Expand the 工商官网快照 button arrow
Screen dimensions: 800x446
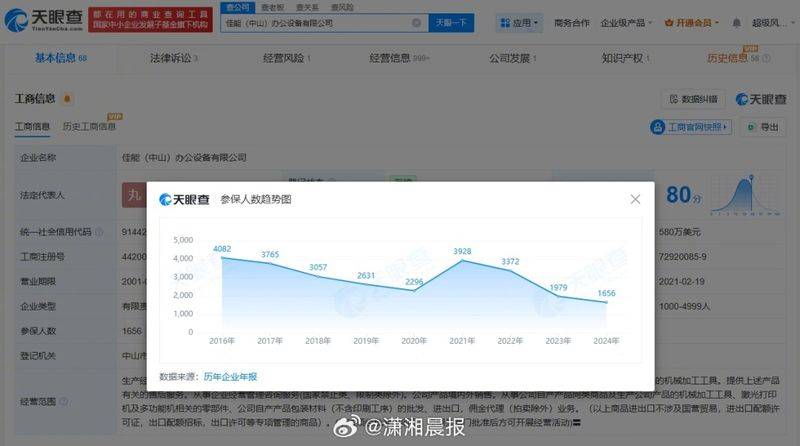725,127
